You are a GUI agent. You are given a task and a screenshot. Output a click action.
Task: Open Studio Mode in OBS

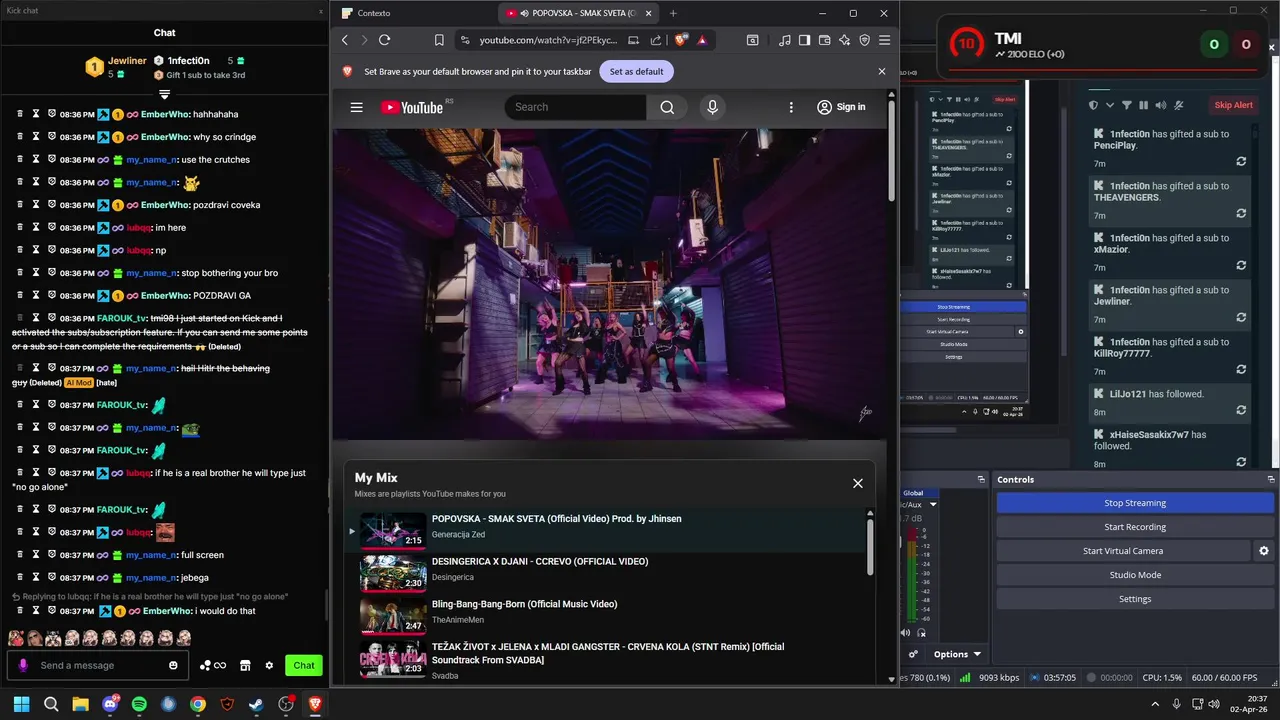(x=1135, y=575)
